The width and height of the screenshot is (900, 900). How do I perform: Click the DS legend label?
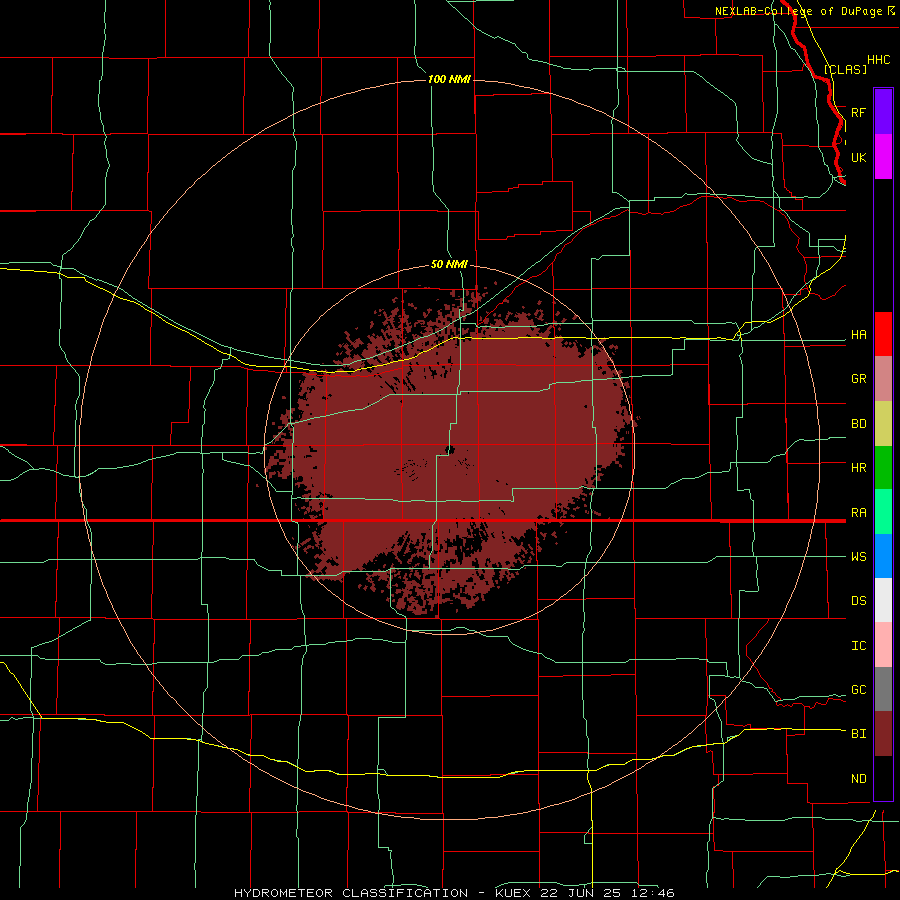858,600
